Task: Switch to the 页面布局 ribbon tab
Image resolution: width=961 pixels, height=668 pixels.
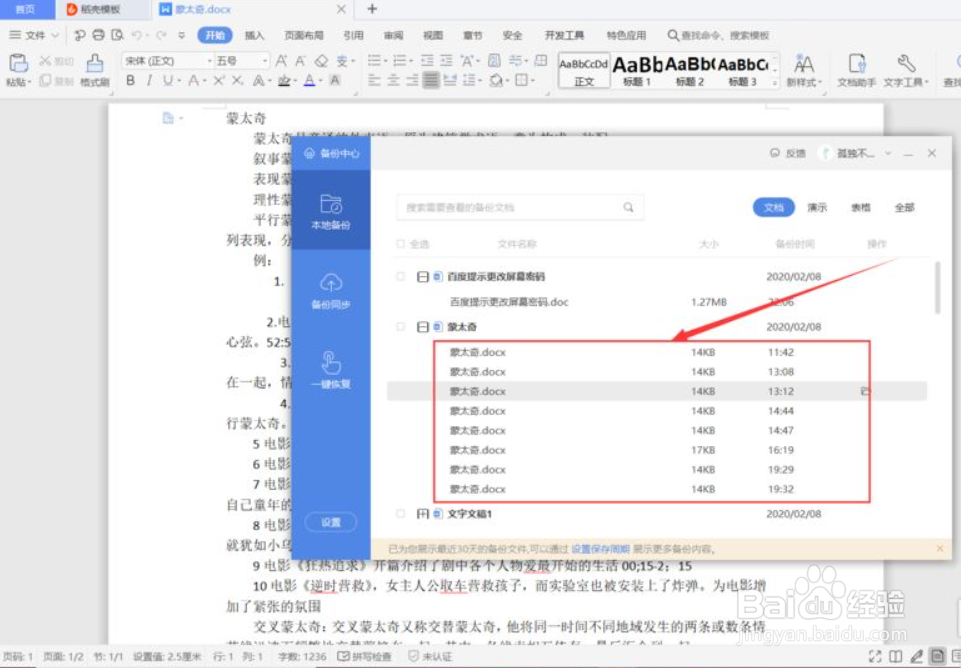Action: point(304,36)
